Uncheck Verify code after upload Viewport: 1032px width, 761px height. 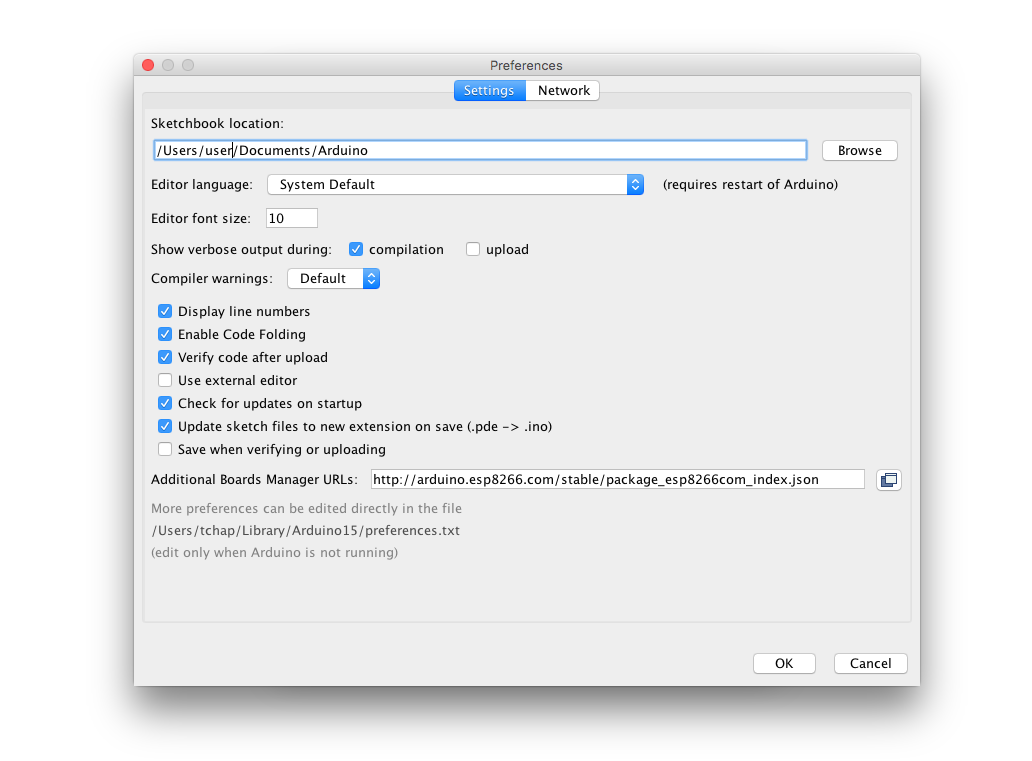coord(165,357)
